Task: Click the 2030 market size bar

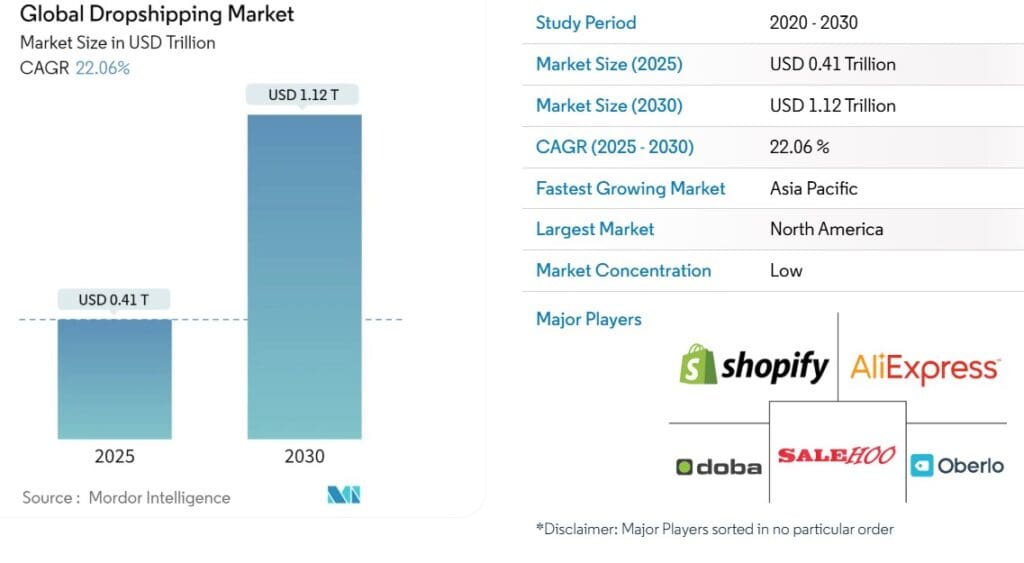Action: click(304, 277)
